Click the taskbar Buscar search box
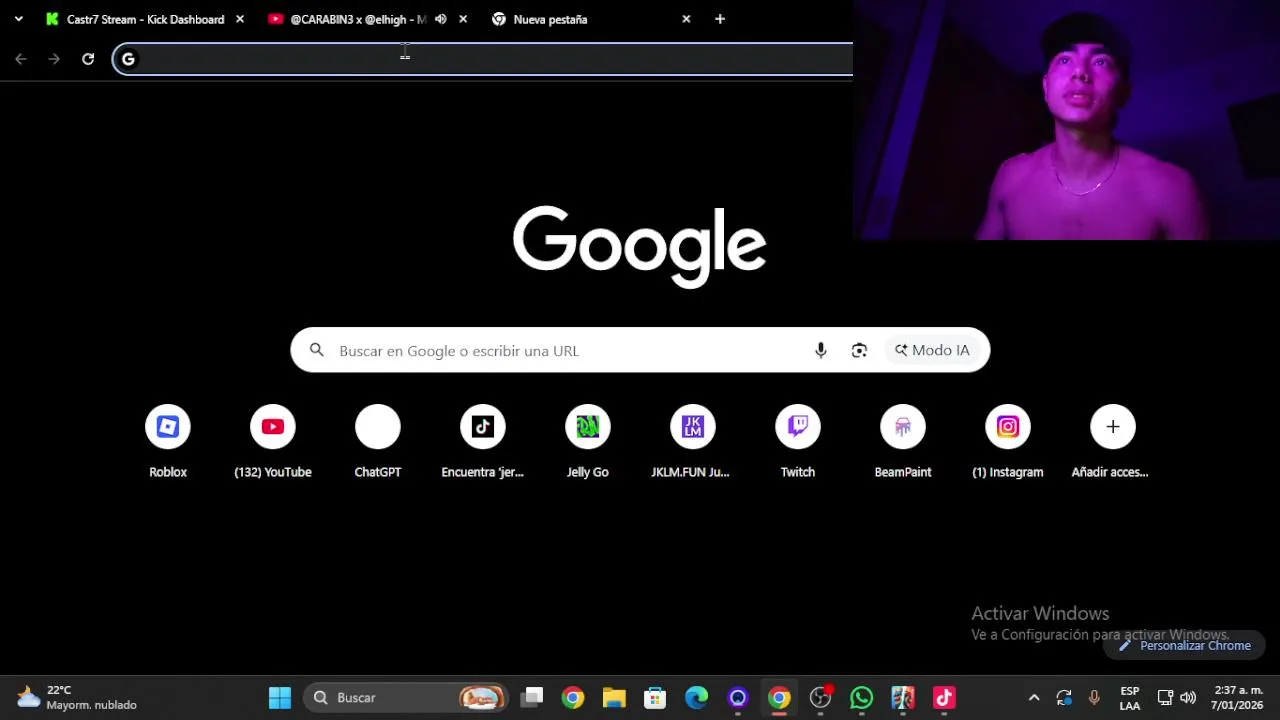Viewport: 1280px width, 720px height. [x=406, y=697]
